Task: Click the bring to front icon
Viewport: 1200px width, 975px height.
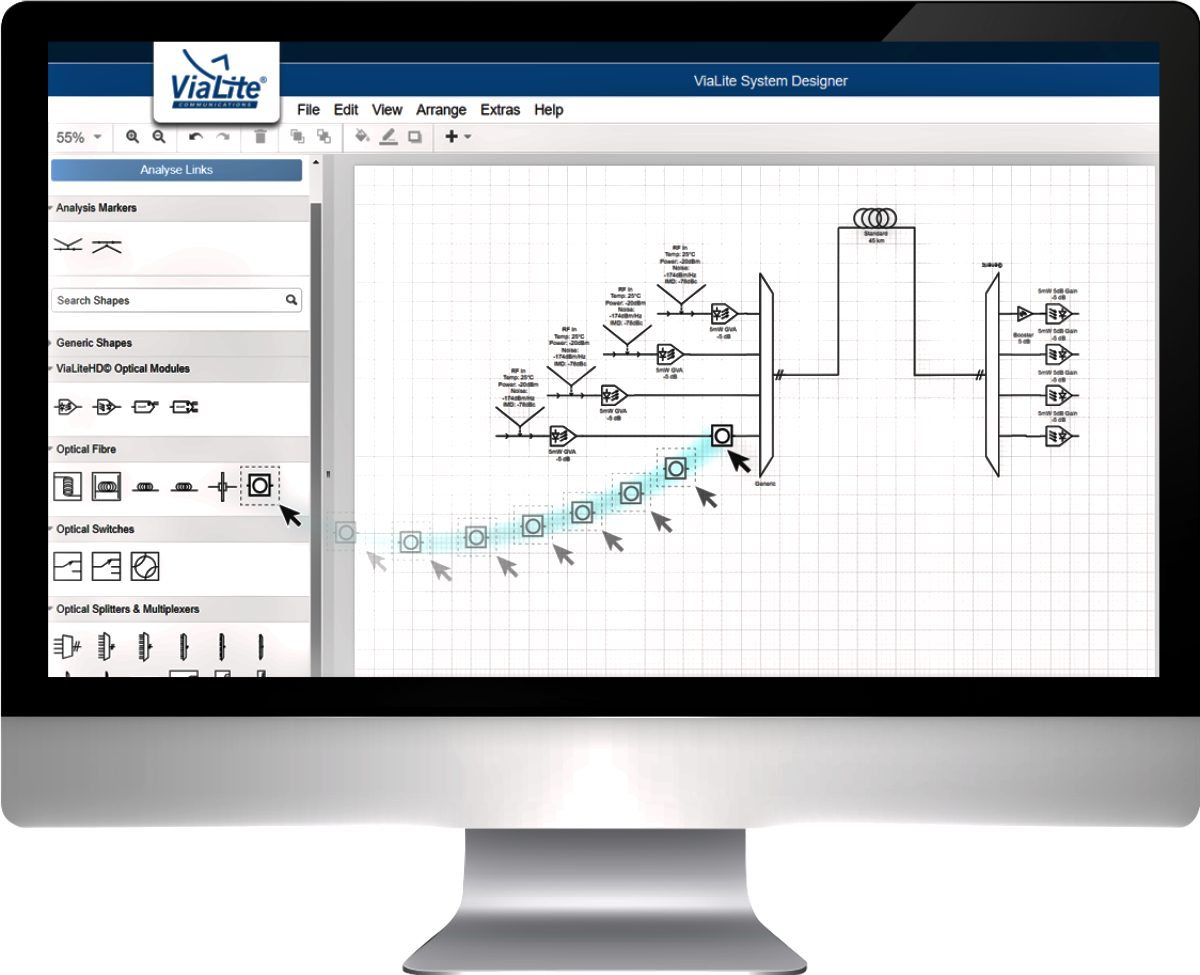Action: pyautogui.click(x=297, y=137)
